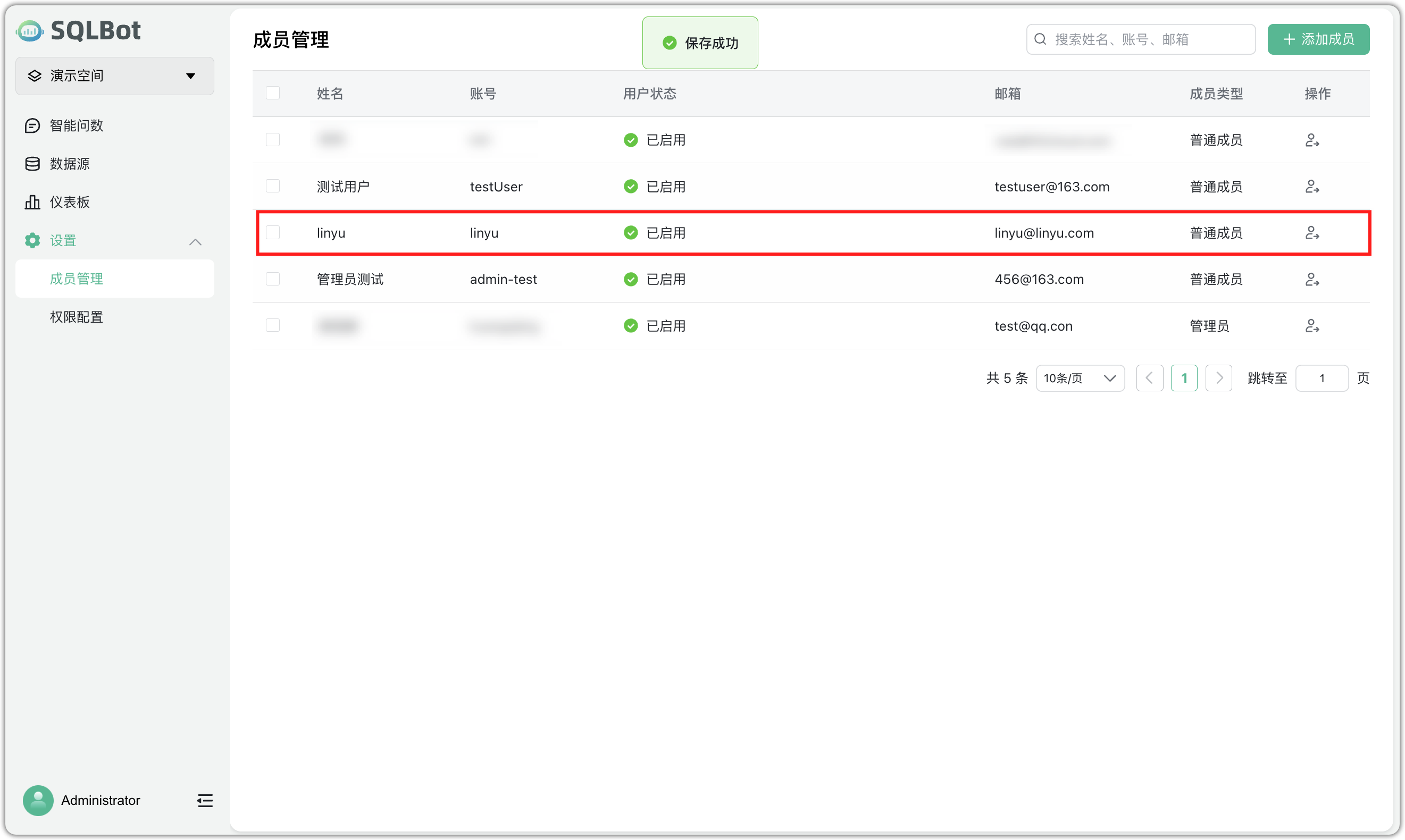Click the sidebar collapse icon near Administrator

tap(204, 800)
